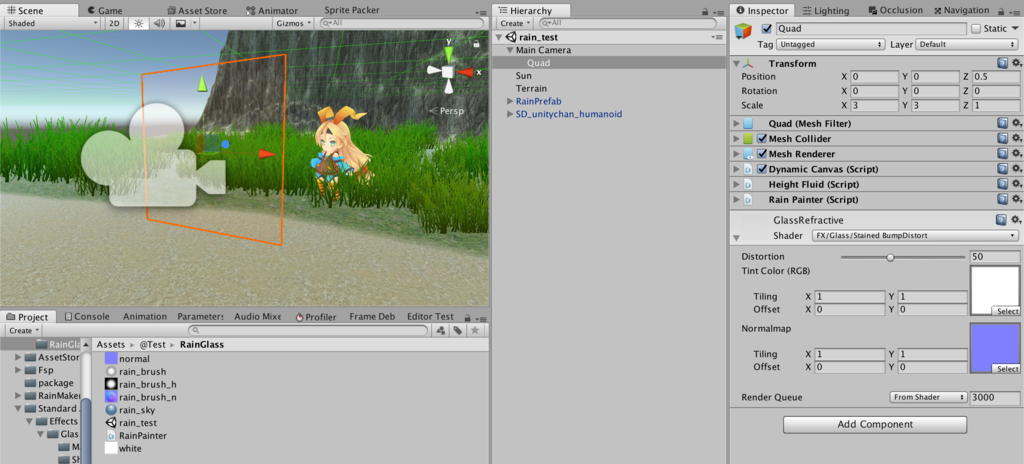Click the Add Component button

tap(874, 425)
